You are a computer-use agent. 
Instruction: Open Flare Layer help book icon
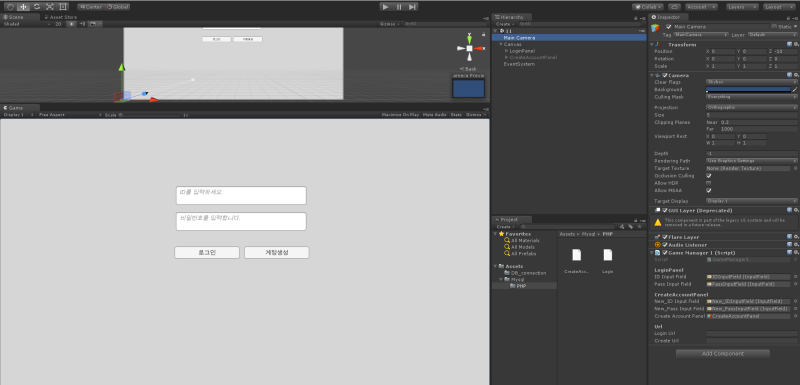tap(789, 237)
